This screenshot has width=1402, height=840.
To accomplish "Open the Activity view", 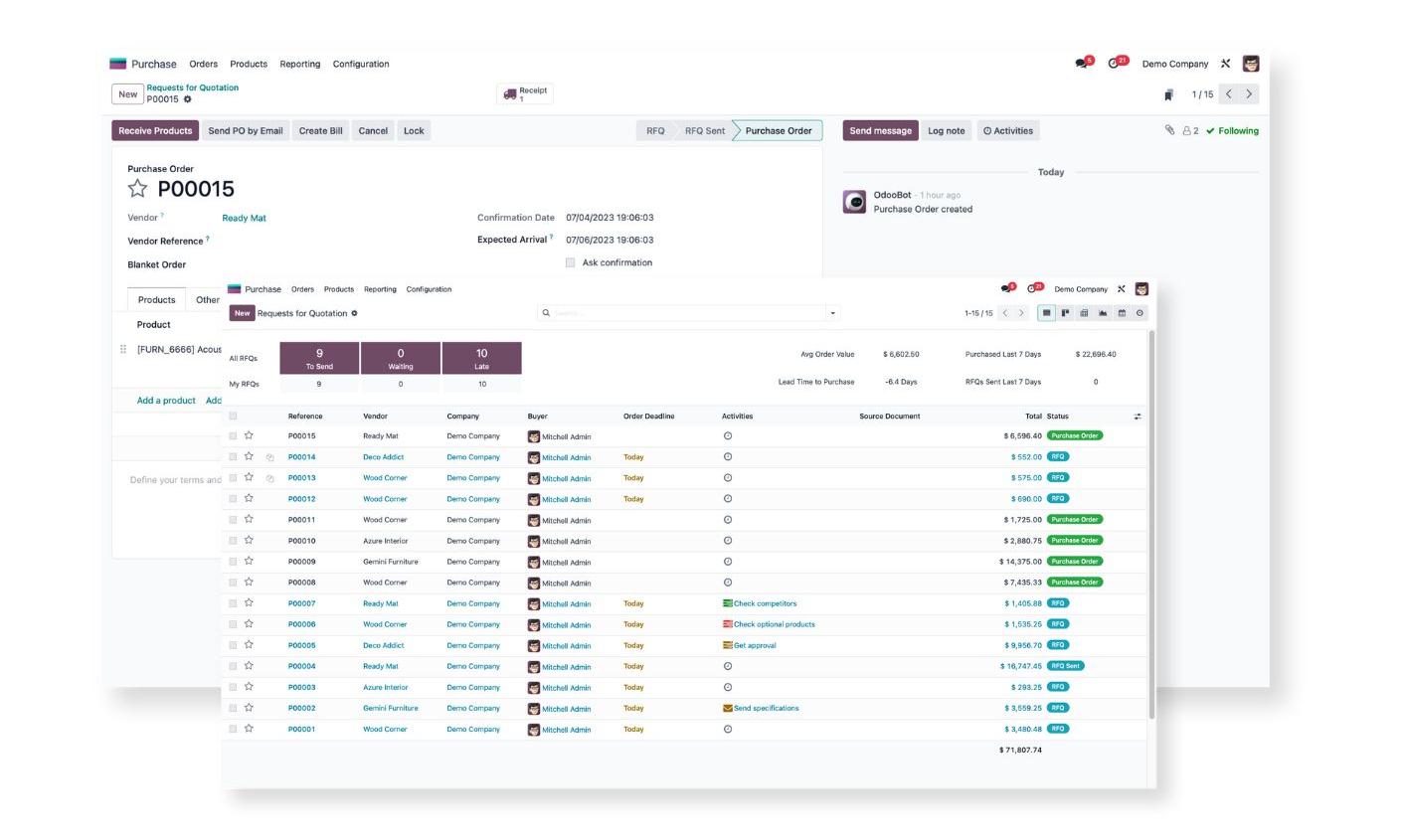I will click(x=1138, y=312).
